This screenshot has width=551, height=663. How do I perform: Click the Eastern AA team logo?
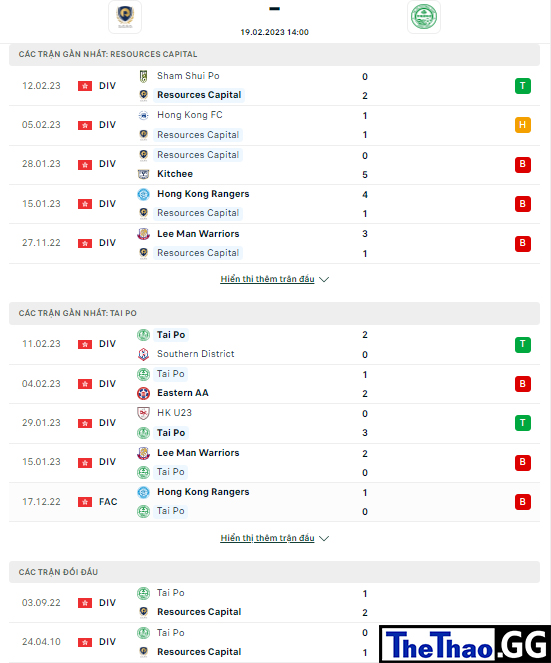pos(143,393)
